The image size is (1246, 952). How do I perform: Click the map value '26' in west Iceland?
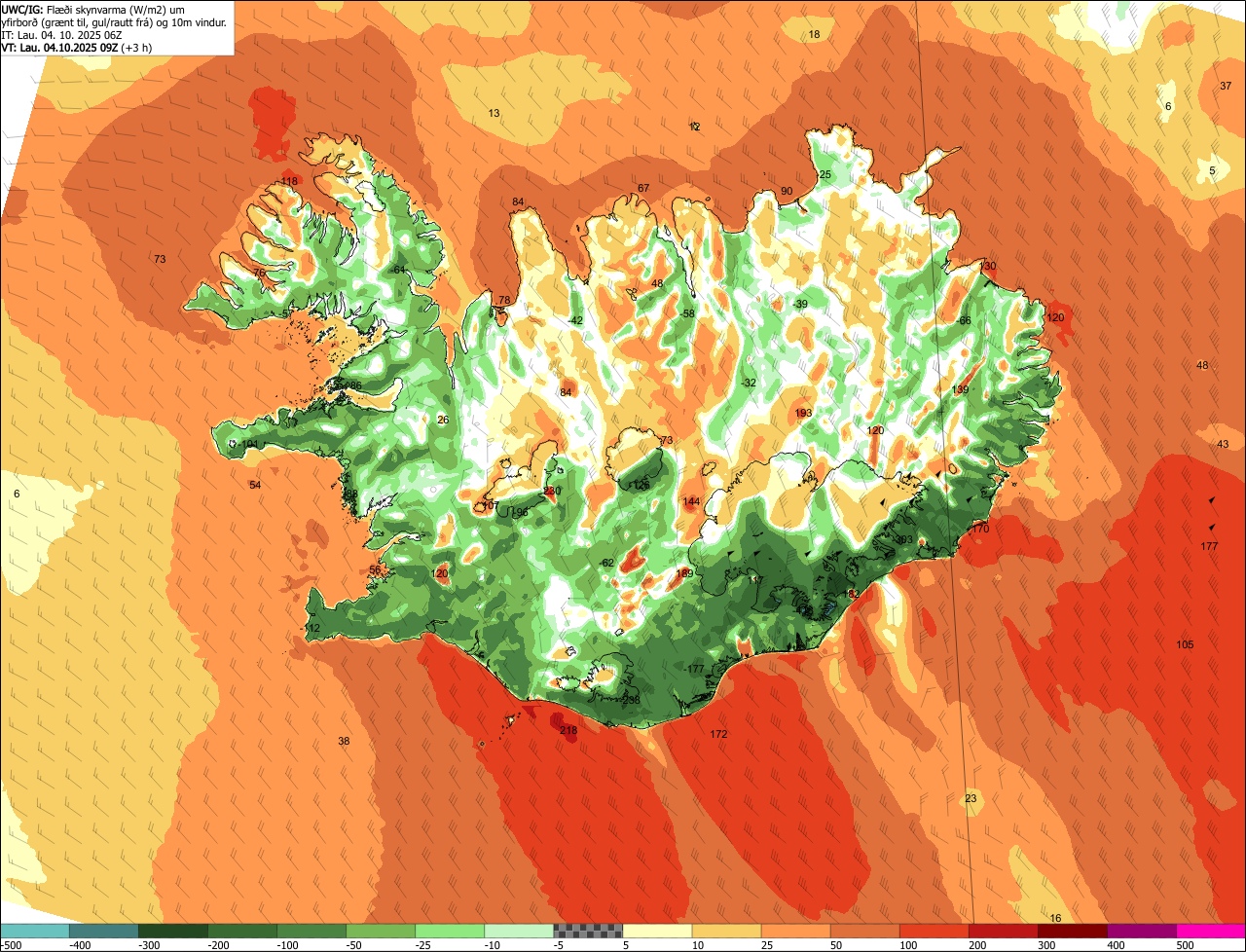(x=443, y=420)
